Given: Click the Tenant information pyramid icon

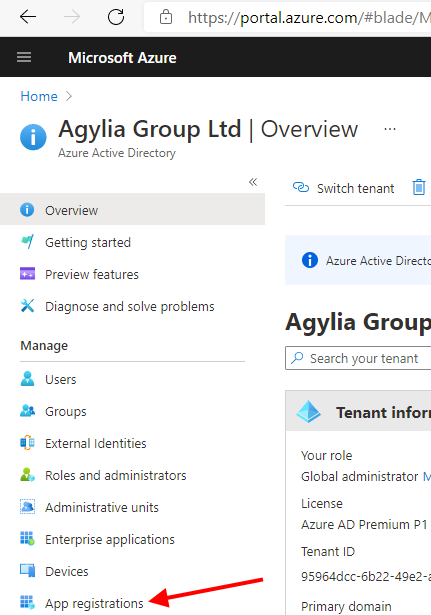Looking at the screenshot, I should (309, 411).
